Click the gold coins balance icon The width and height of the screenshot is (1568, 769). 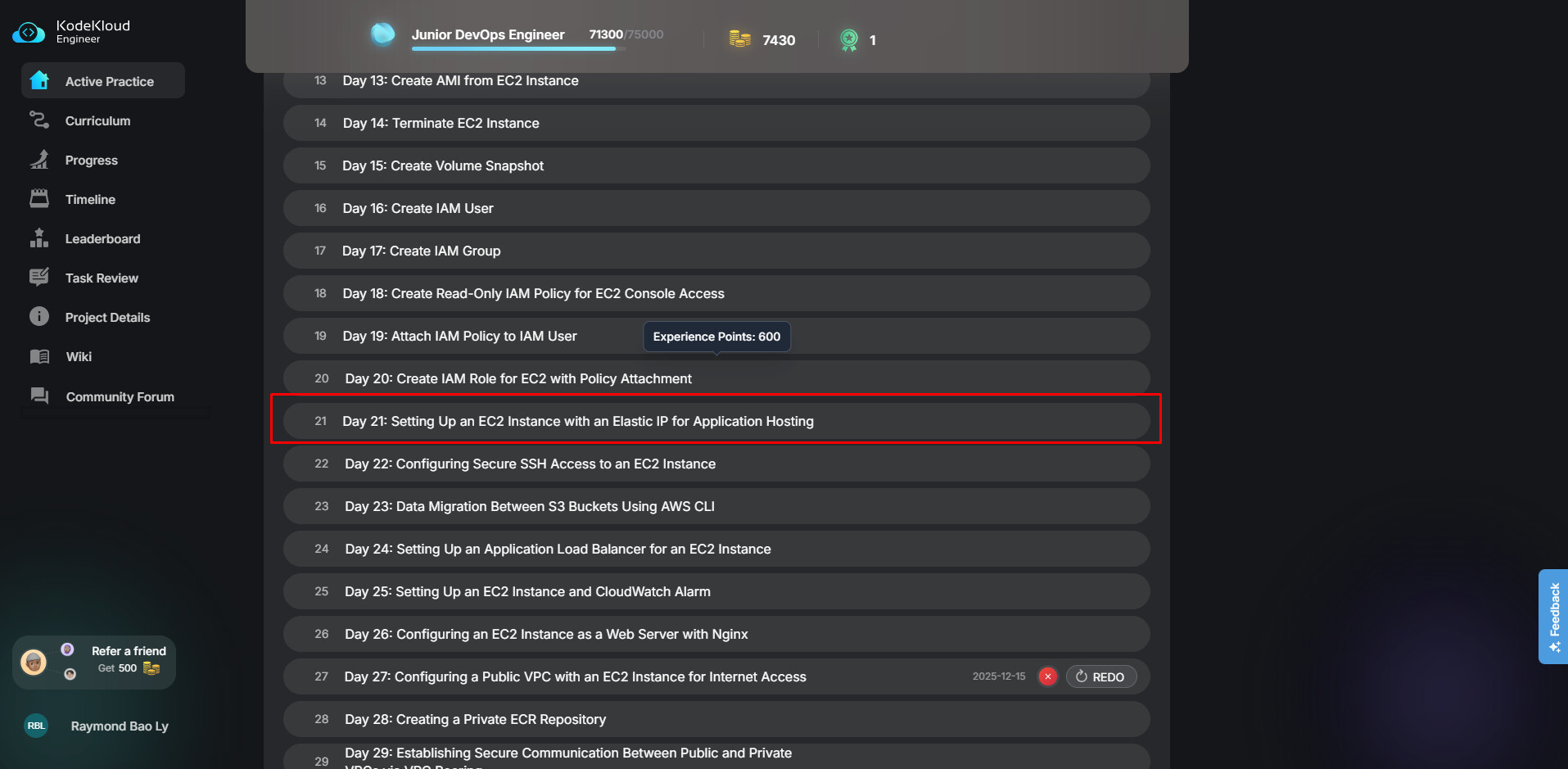tap(739, 39)
